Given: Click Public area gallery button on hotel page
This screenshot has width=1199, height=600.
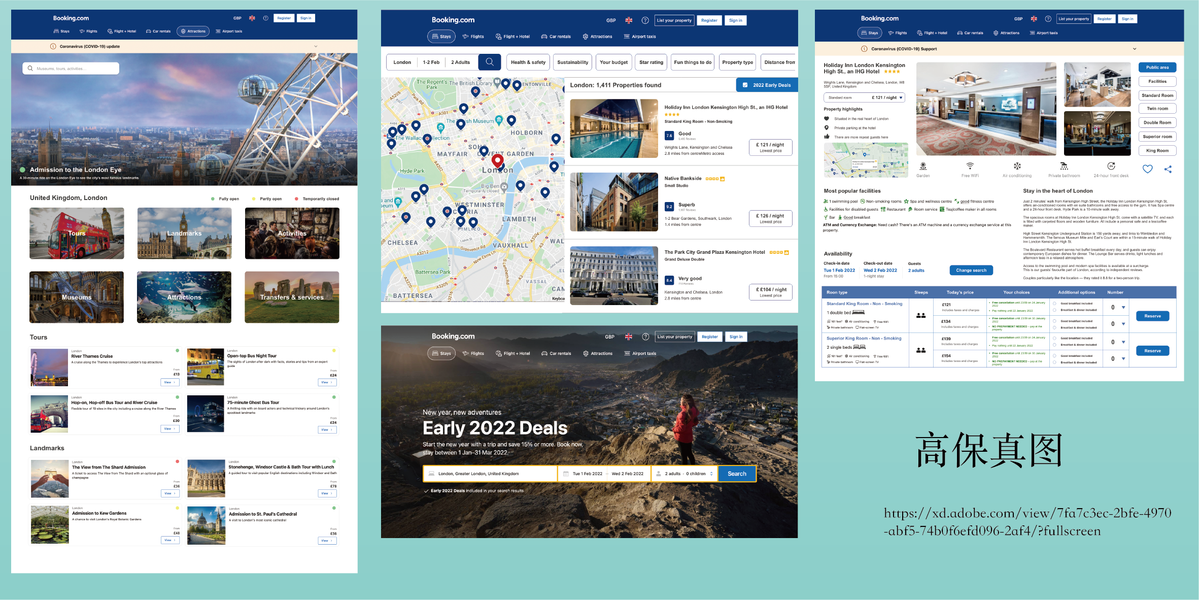Looking at the screenshot, I should coord(1157,67).
